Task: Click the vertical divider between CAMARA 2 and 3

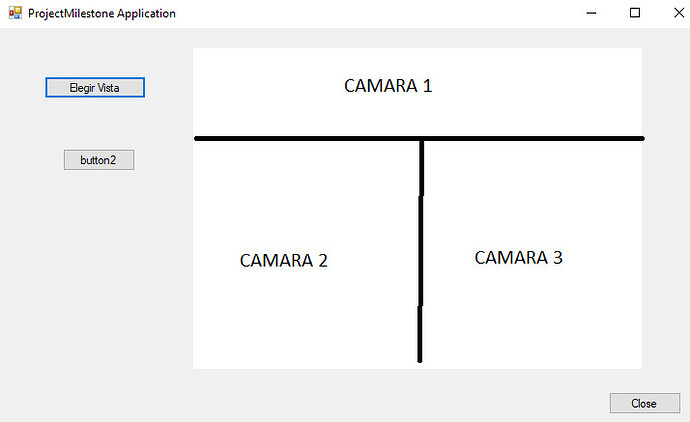Action: 420,250
